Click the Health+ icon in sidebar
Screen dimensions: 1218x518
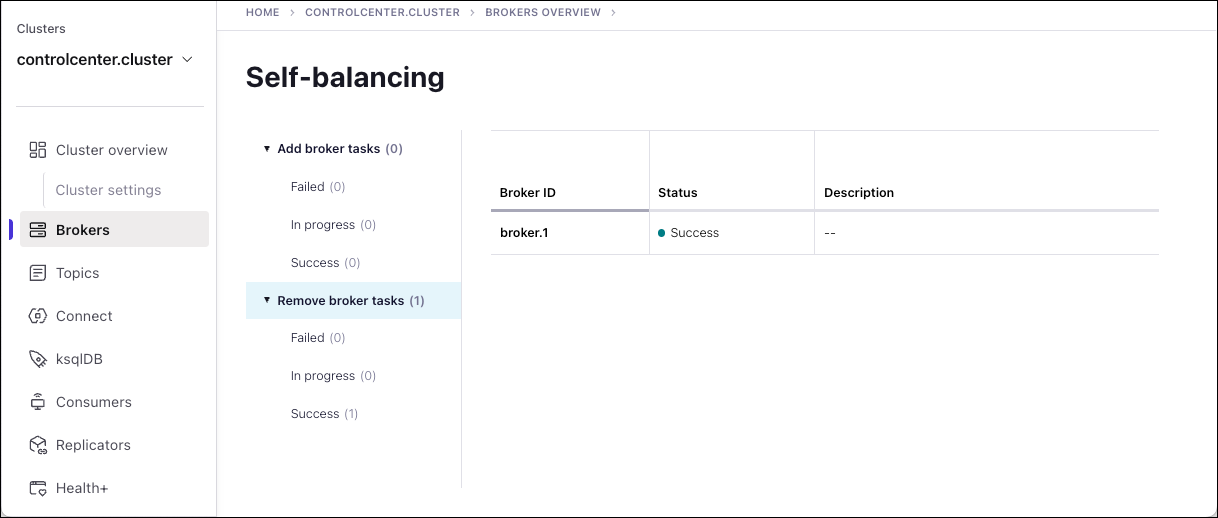[38, 488]
